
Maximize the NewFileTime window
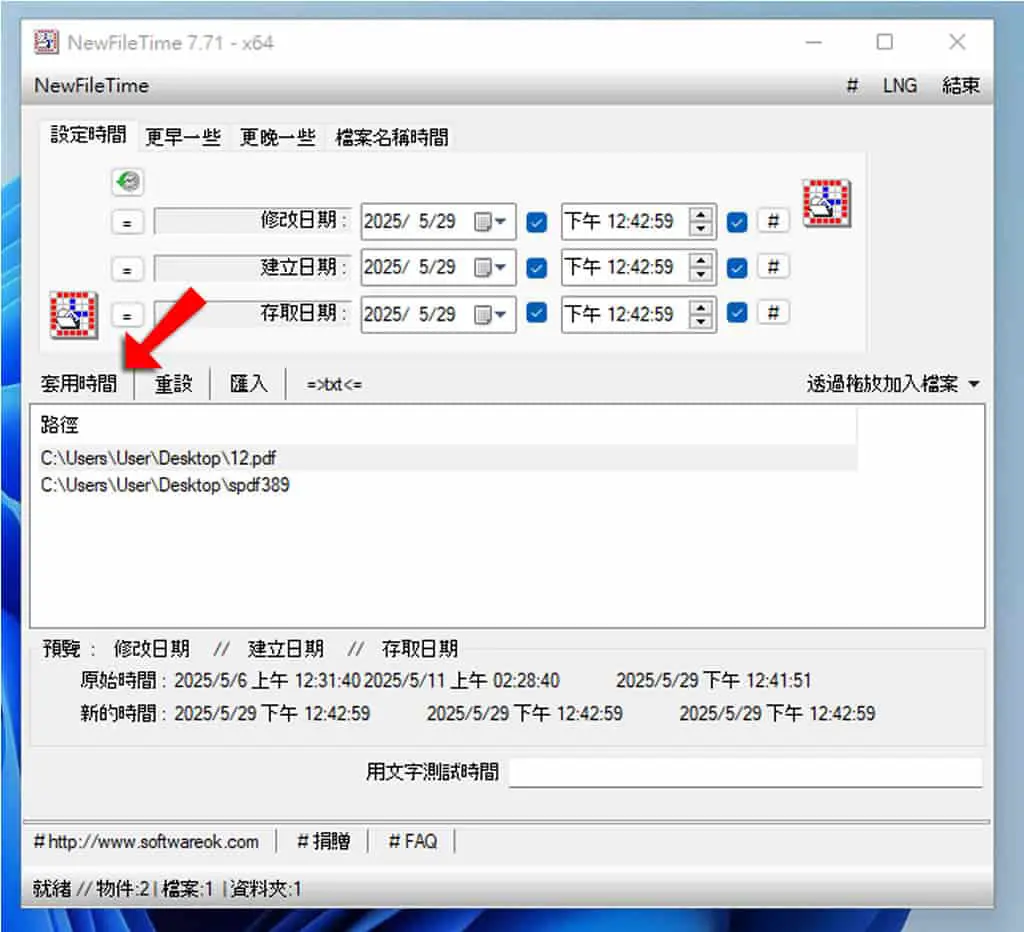pyautogui.click(x=884, y=42)
